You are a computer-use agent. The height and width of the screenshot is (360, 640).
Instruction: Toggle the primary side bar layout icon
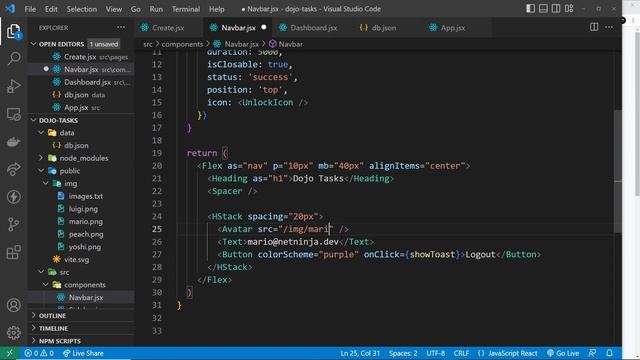(530, 9)
